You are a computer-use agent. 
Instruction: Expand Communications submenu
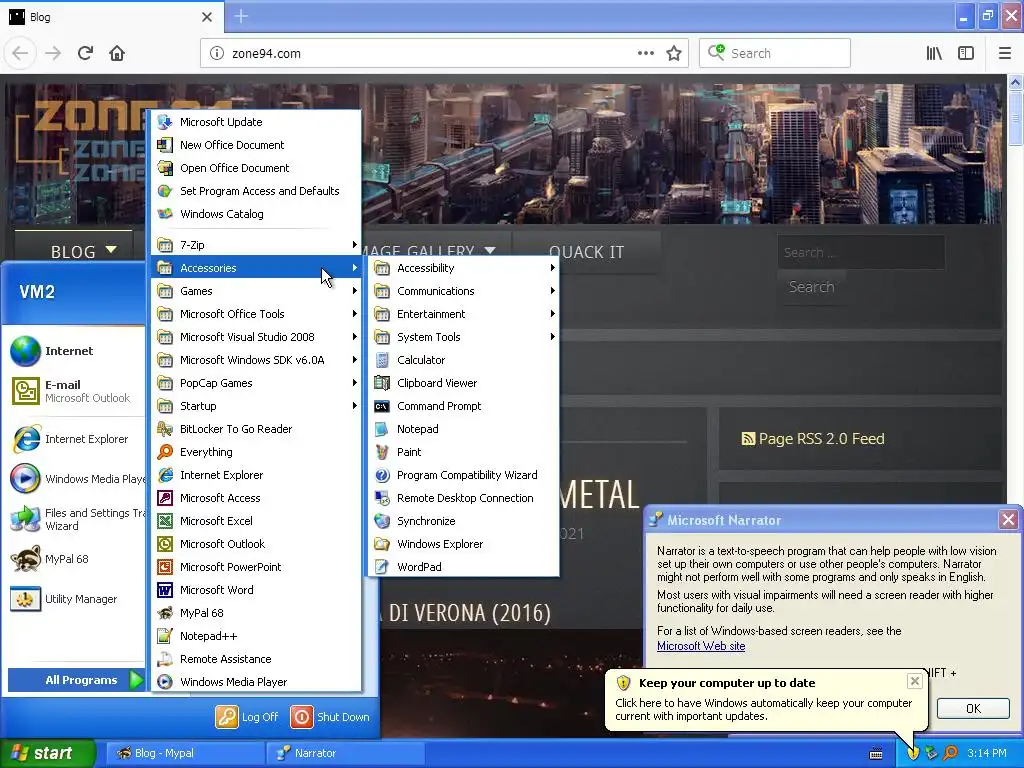pos(463,291)
